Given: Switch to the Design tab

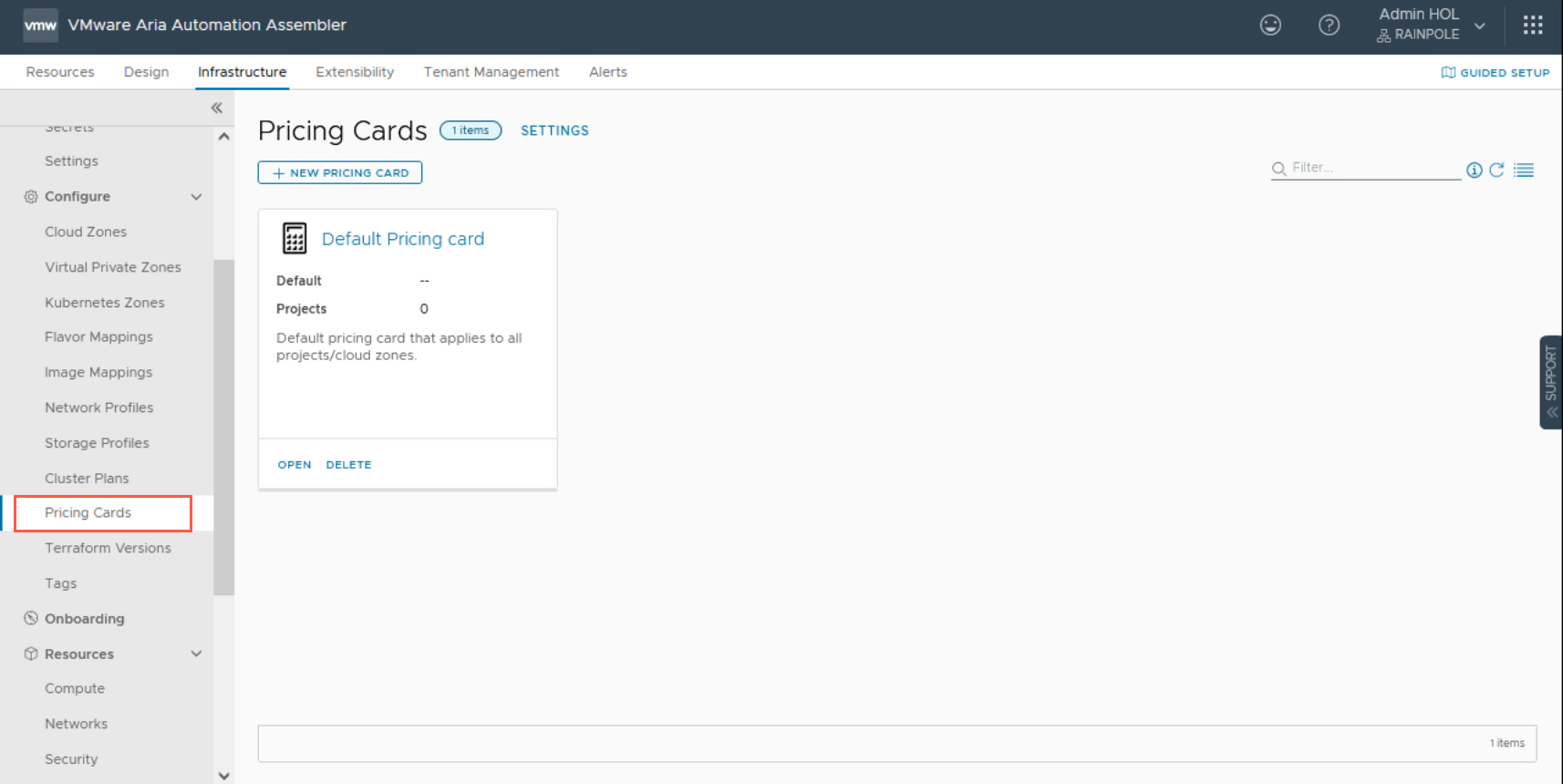Looking at the screenshot, I should (x=146, y=72).
